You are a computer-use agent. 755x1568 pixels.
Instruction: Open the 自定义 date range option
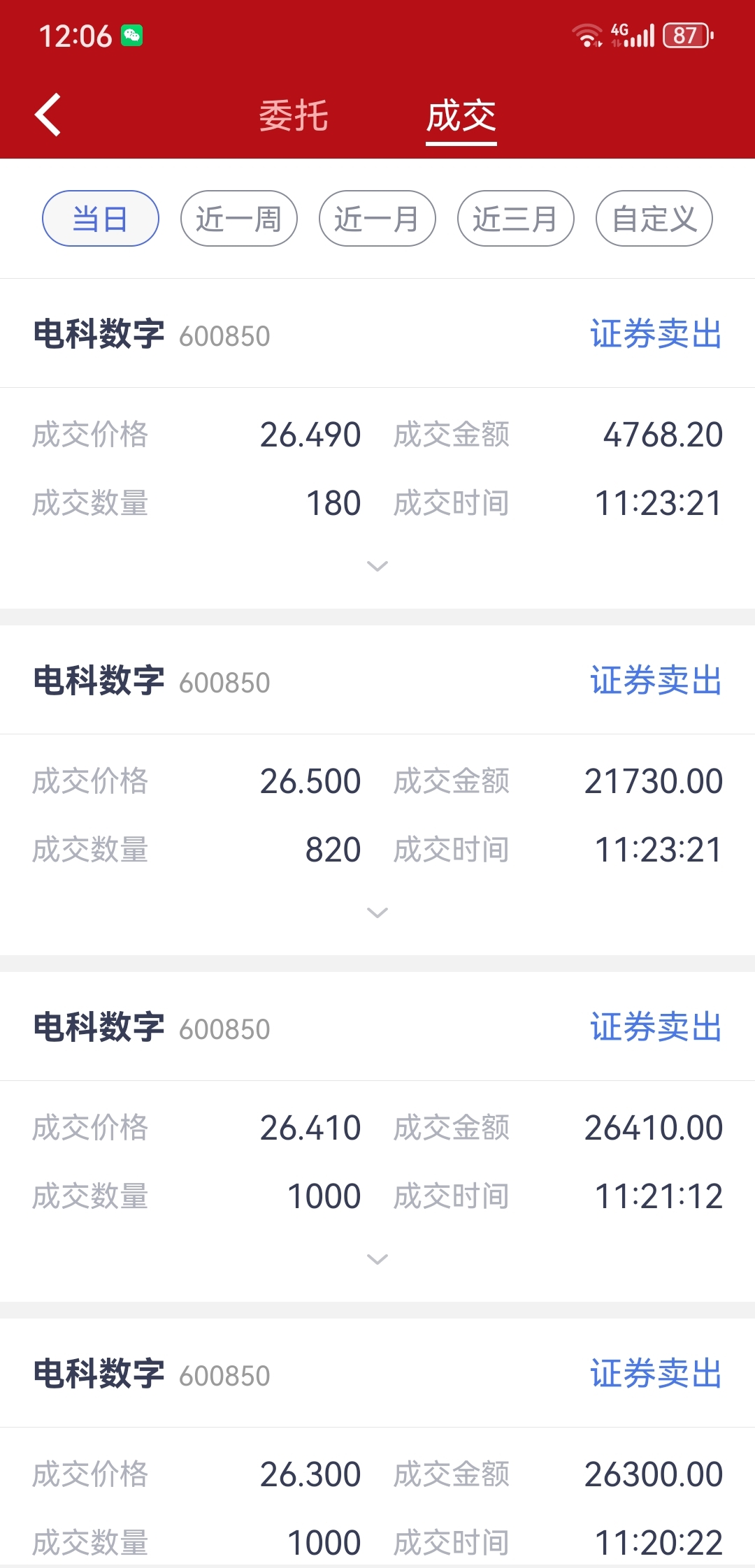pos(654,219)
